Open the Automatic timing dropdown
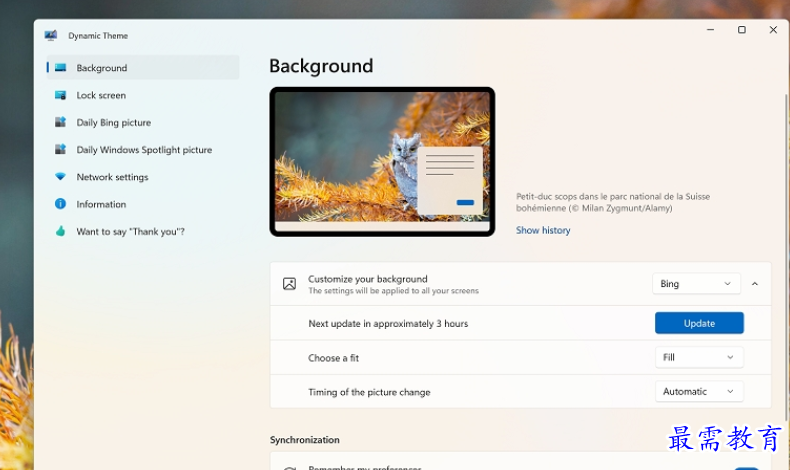The height and width of the screenshot is (470, 790). click(x=699, y=391)
